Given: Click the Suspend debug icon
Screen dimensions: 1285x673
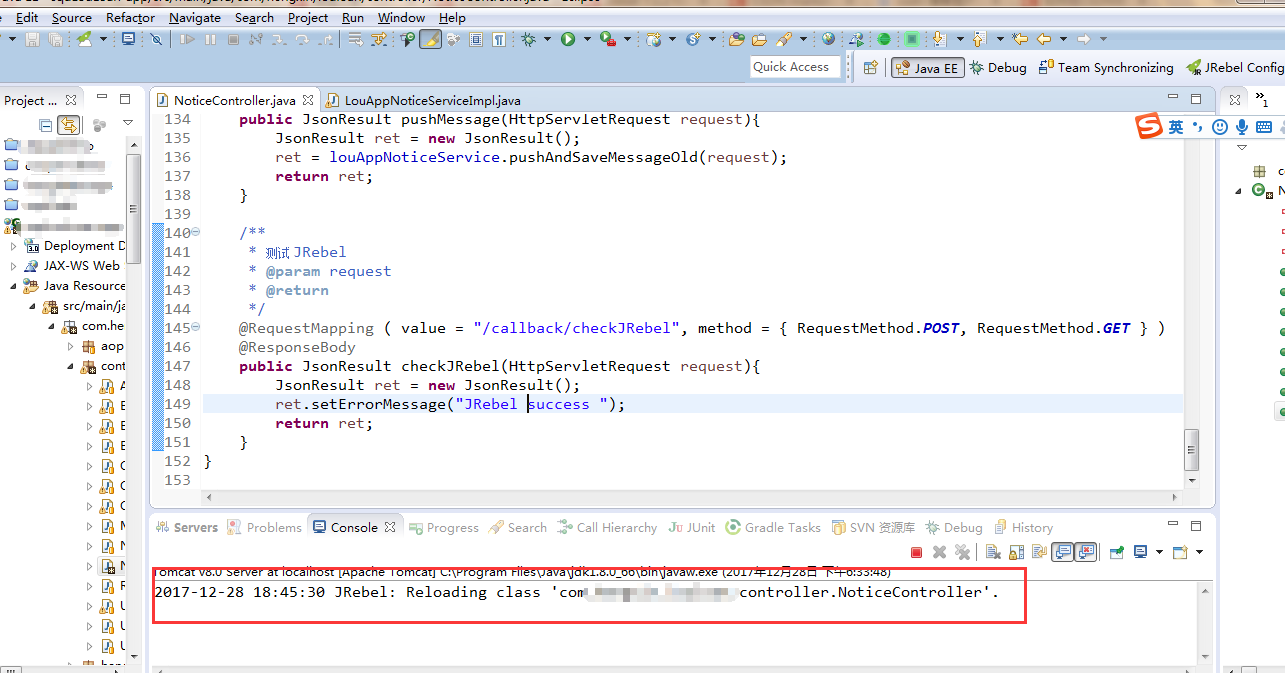Looking at the screenshot, I should 210,39.
